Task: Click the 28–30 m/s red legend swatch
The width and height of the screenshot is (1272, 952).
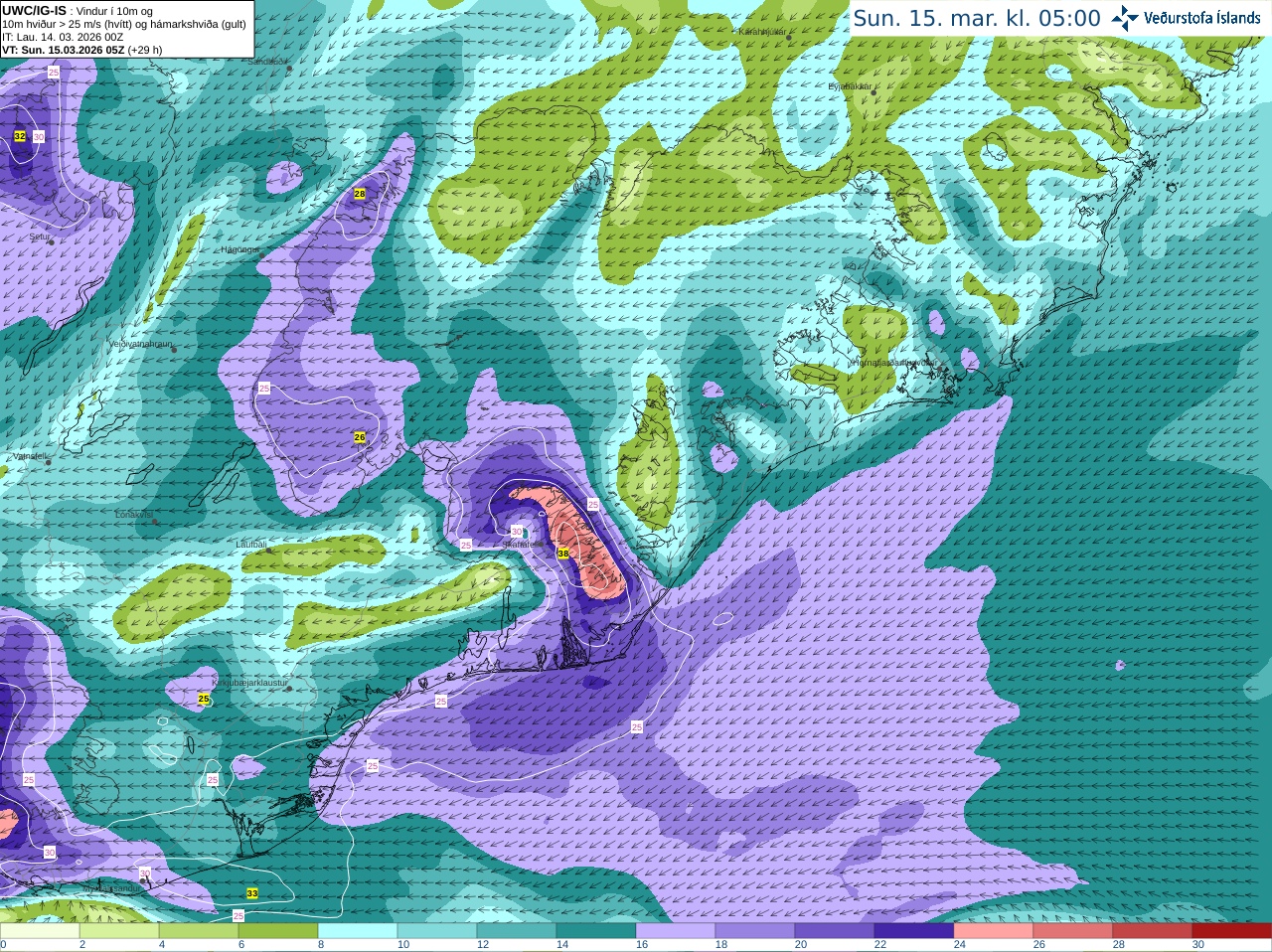Action: coord(1153,931)
